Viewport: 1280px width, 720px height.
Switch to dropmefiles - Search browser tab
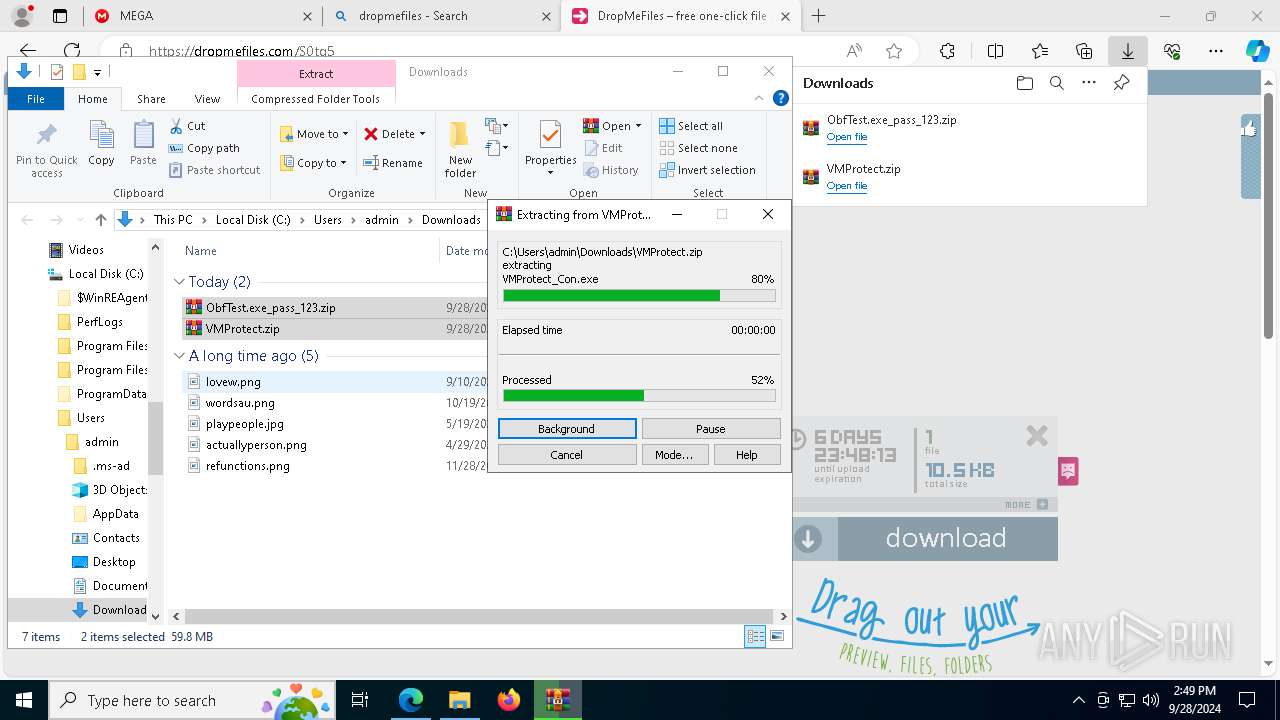(441, 16)
